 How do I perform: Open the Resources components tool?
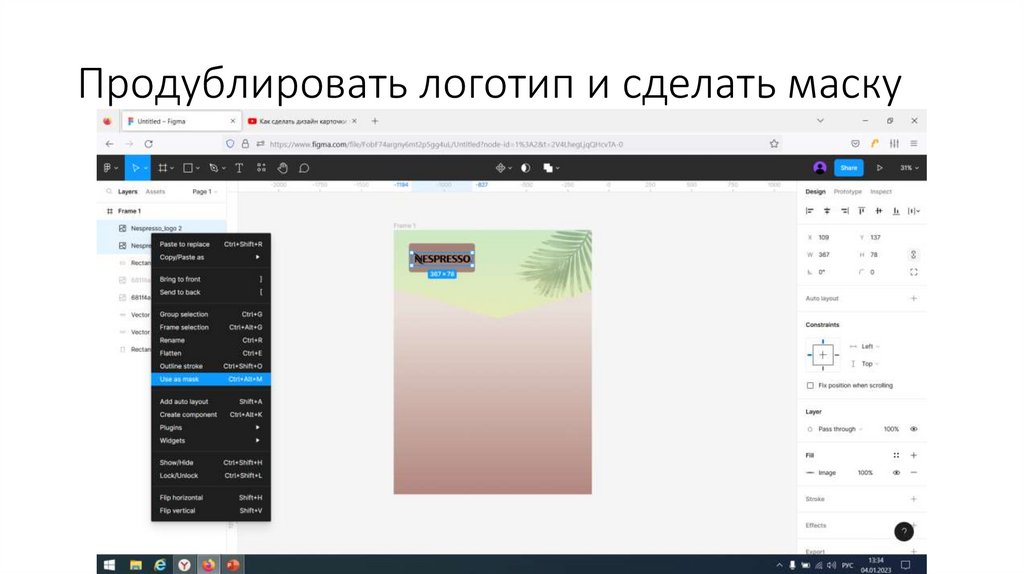click(261, 168)
